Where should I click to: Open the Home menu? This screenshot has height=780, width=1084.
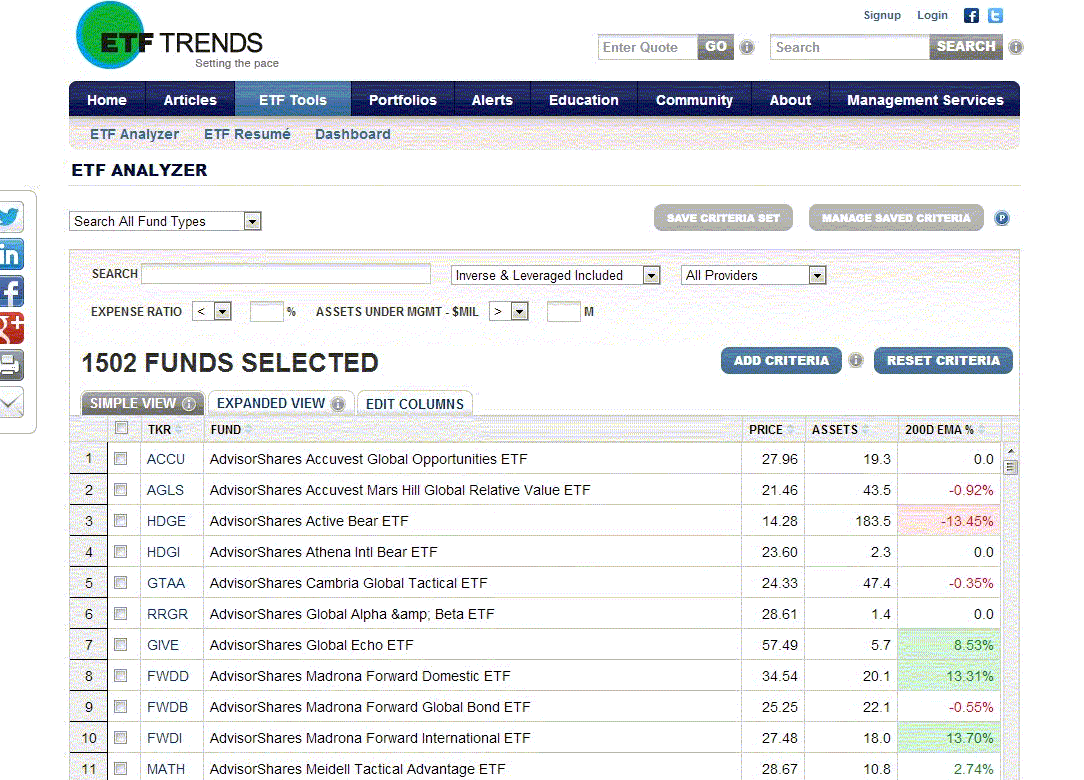pos(107,100)
